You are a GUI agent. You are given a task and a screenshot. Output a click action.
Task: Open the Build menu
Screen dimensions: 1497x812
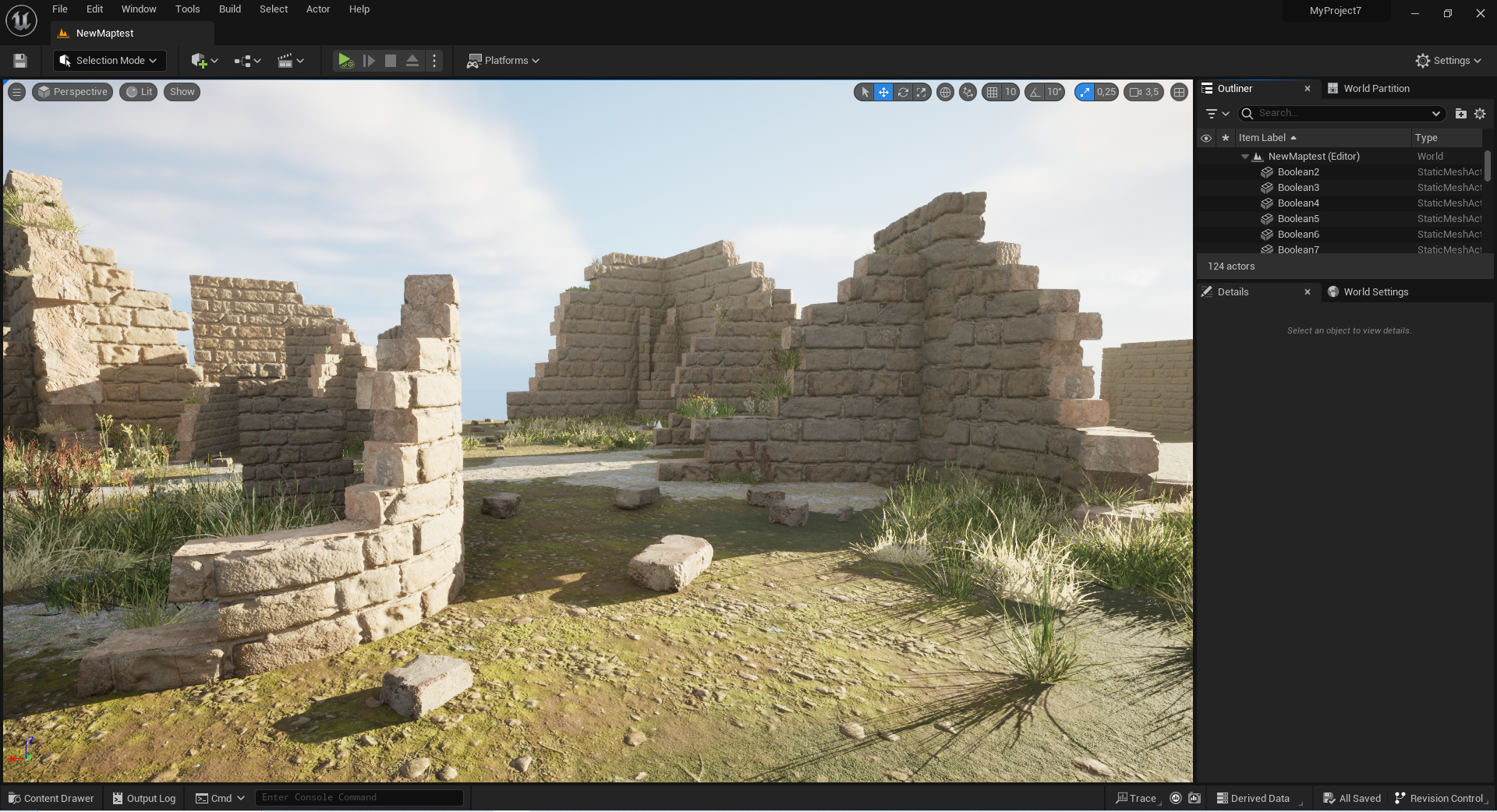tap(230, 9)
